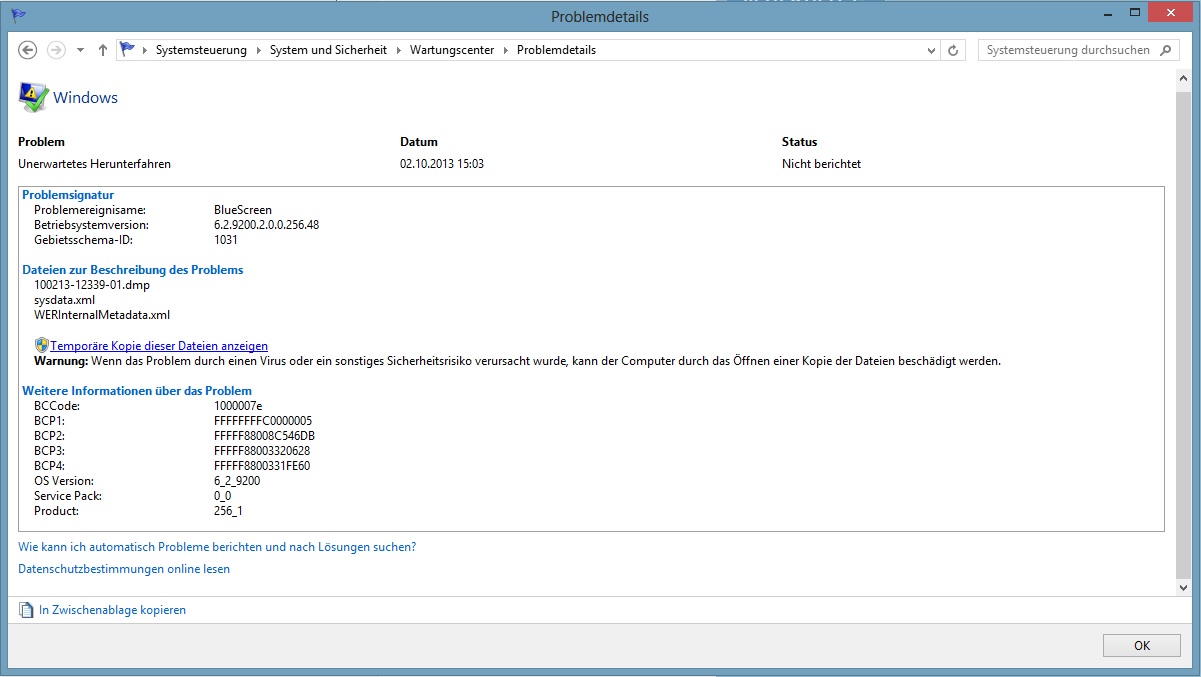Open Temporäre Kopie dieser Dateien anzeigen
Image resolution: width=1201 pixels, height=677 pixels.
pyautogui.click(x=159, y=346)
